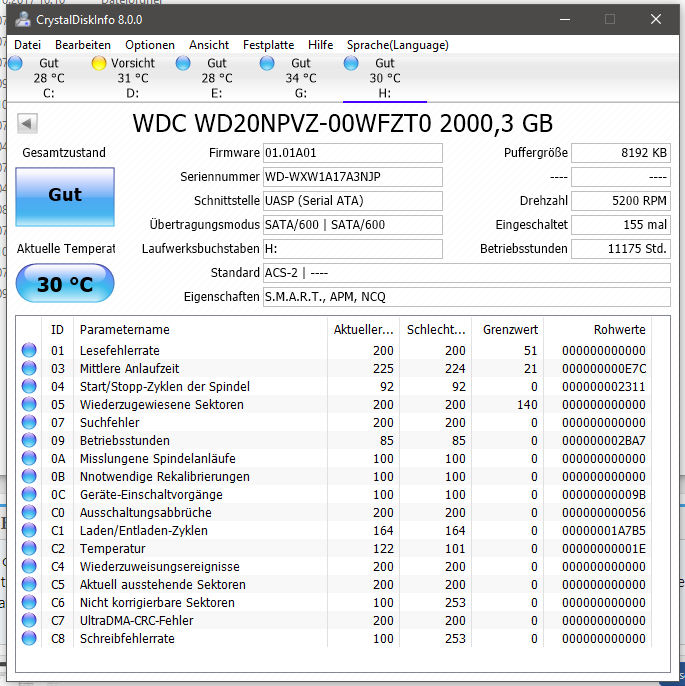Click the Drehzahl value 5200 RPM
The width and height of the screenshot is (685, 686).
point(621,201)
